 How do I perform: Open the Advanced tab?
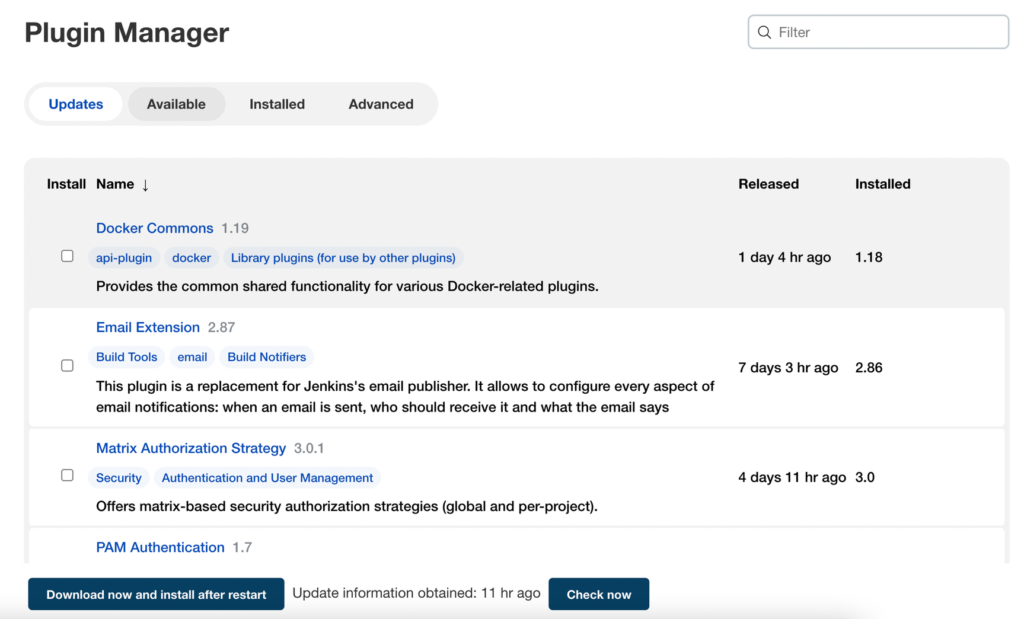pos(381,104)
